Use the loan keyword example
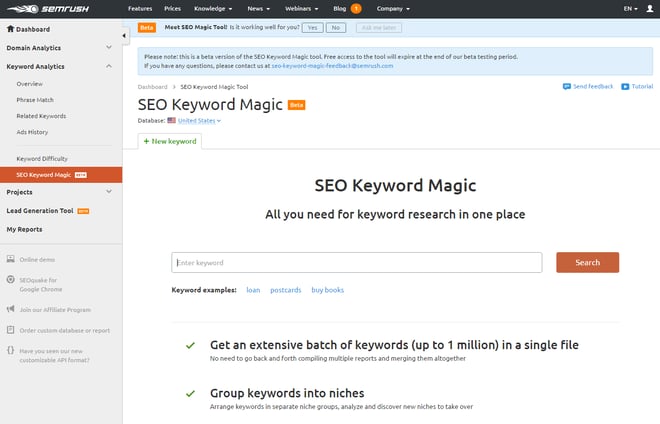660x424 pixels. [253, 290]
